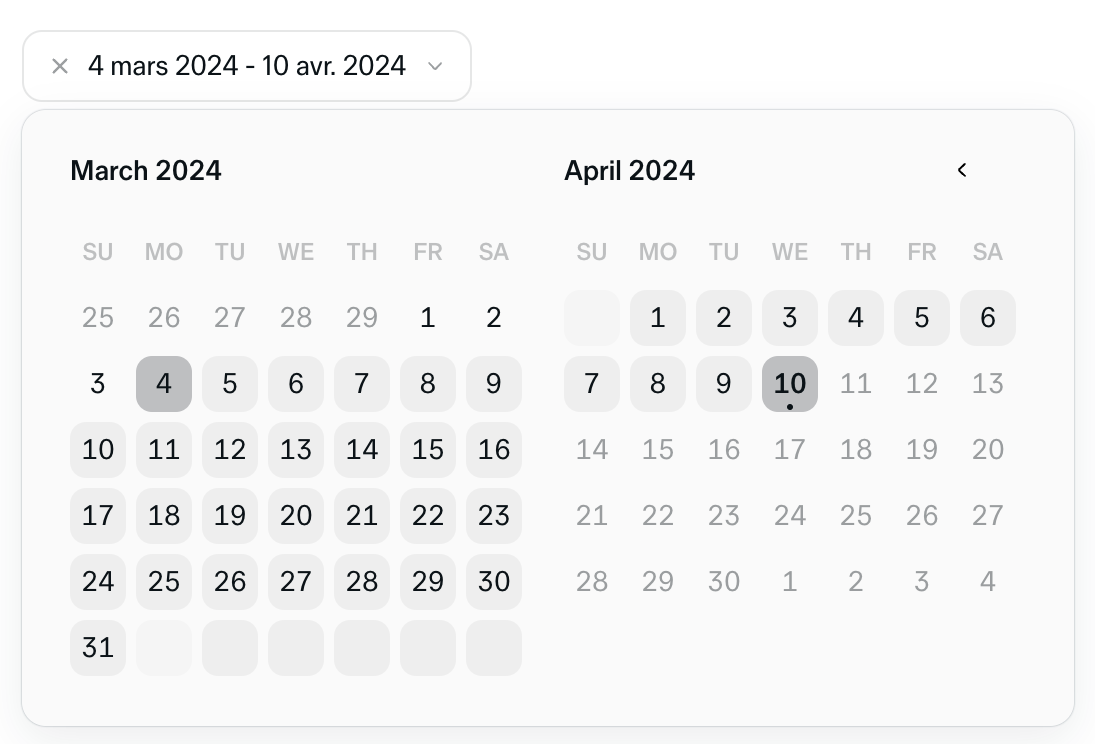Click the March 2024 month heading

pos(145,170)
